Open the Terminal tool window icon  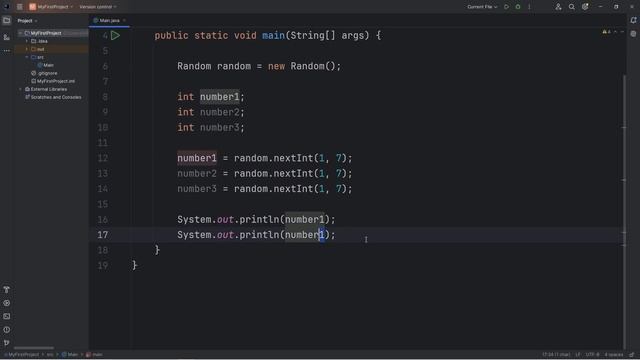pos(7,316)
